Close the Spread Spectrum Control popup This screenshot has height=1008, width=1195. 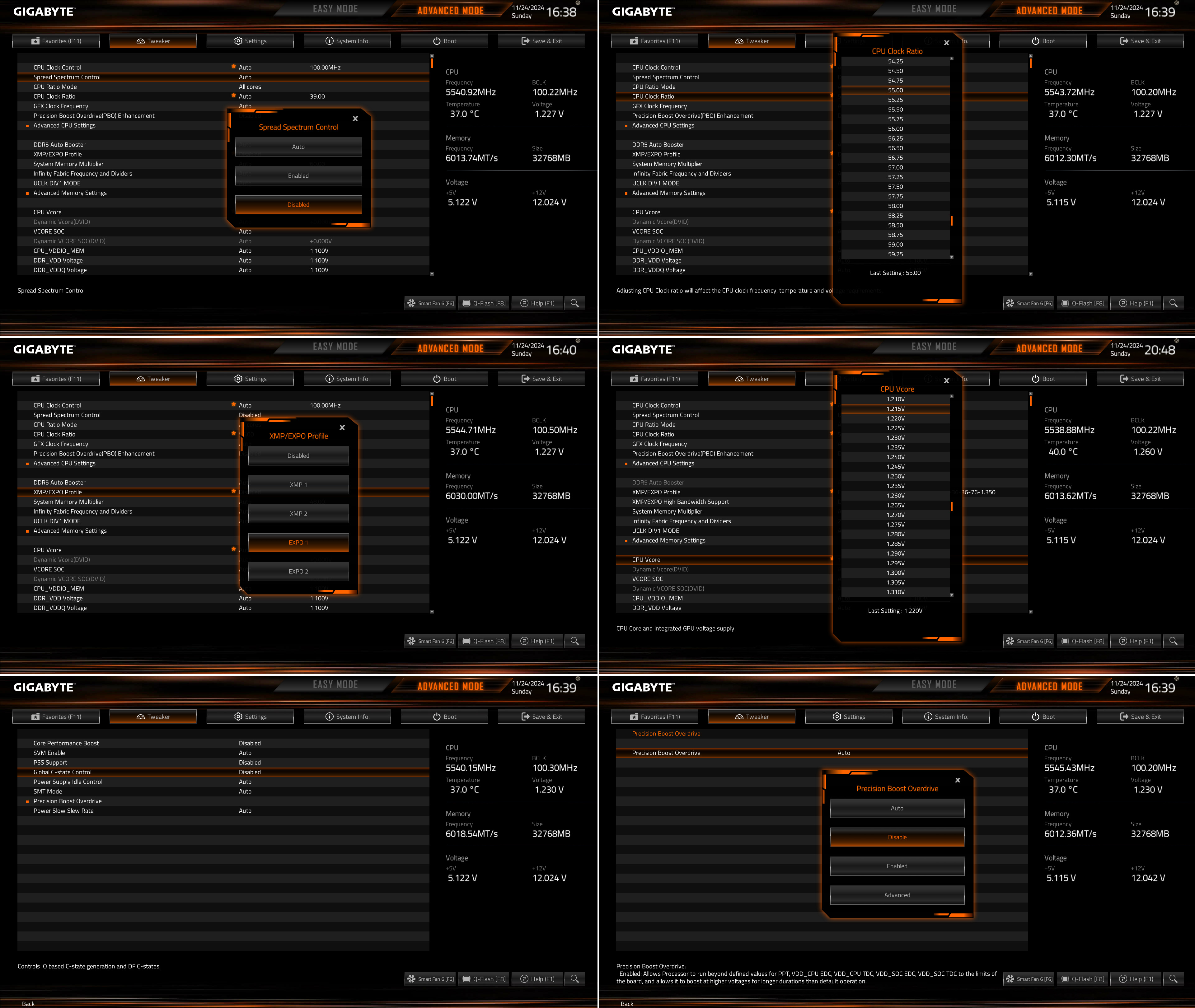(355, 119)
